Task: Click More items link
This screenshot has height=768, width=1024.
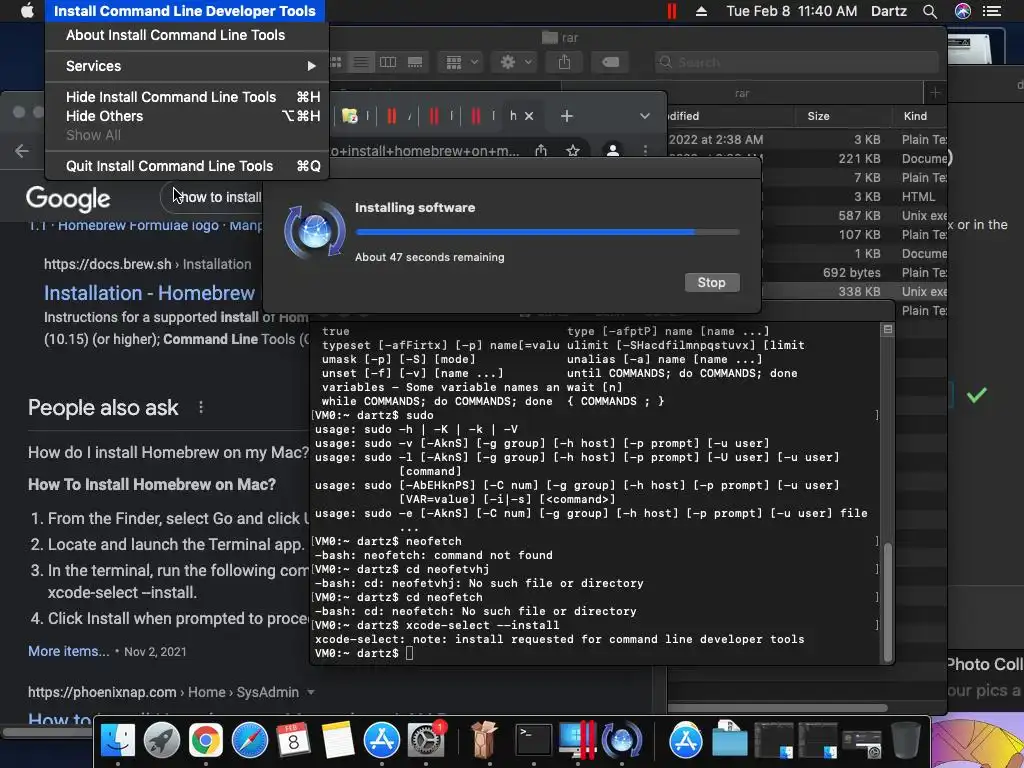Action: pyautogui.click(x=69, y=651)
